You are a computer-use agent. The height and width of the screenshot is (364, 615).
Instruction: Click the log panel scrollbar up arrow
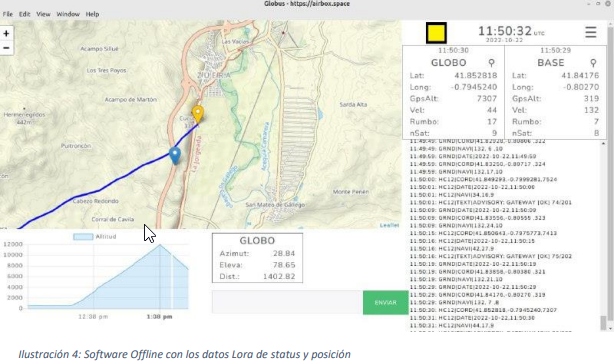click(x=603, y=144)
